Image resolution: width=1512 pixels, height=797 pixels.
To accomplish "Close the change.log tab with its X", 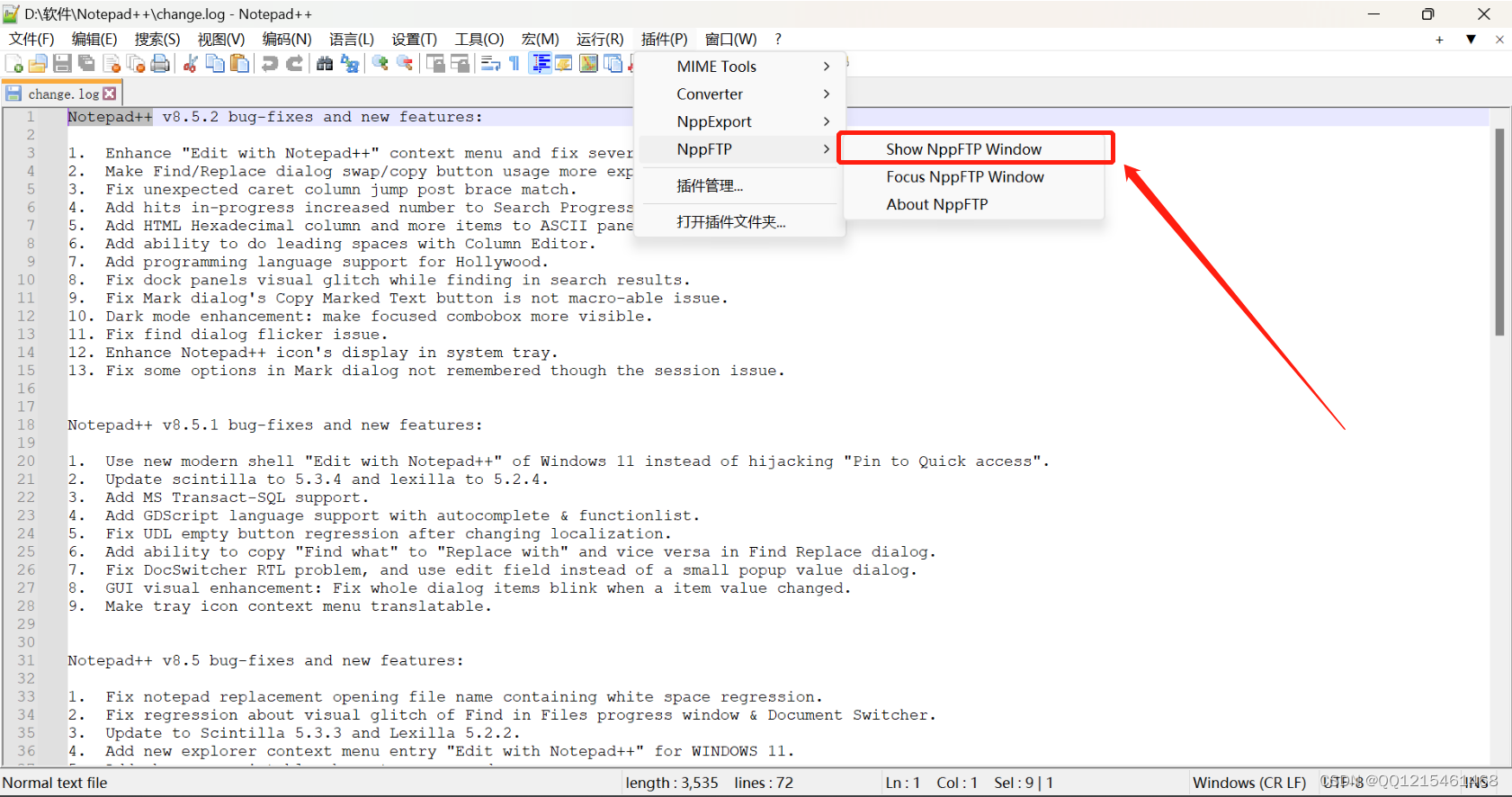I will click(x=110, y=94).
